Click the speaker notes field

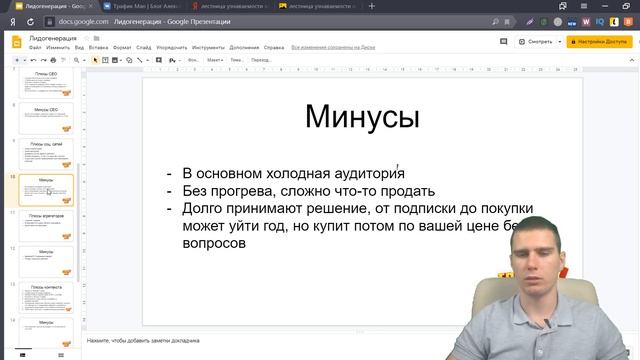pyautogui.click(x=143, y=340)
